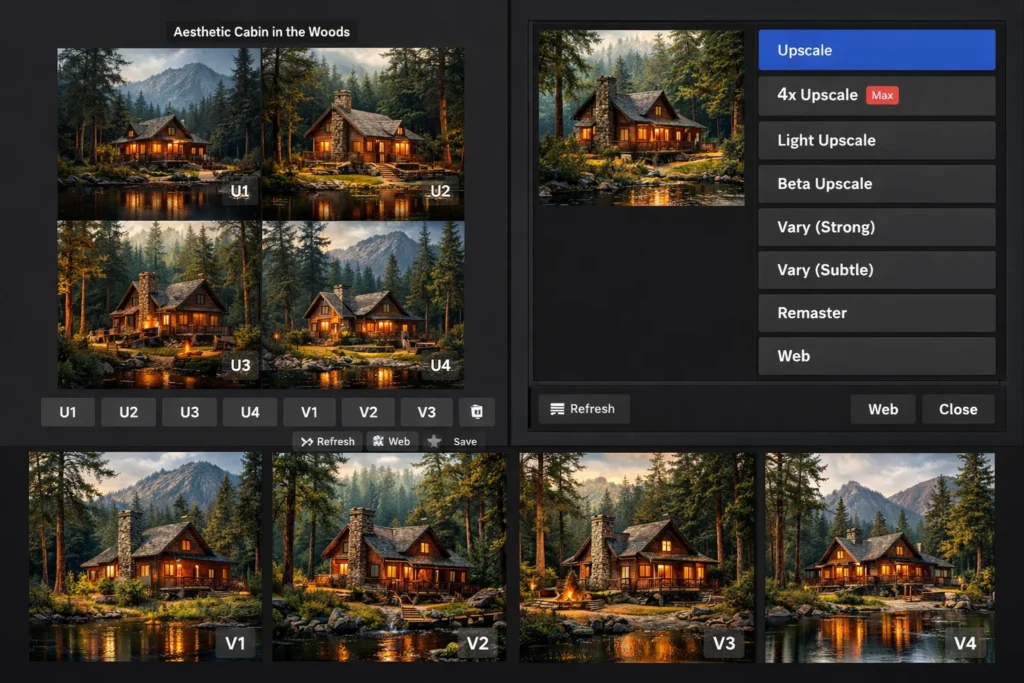Click U4 to upscale the fourth image
Screen dimensions: 1024x683
248,411
